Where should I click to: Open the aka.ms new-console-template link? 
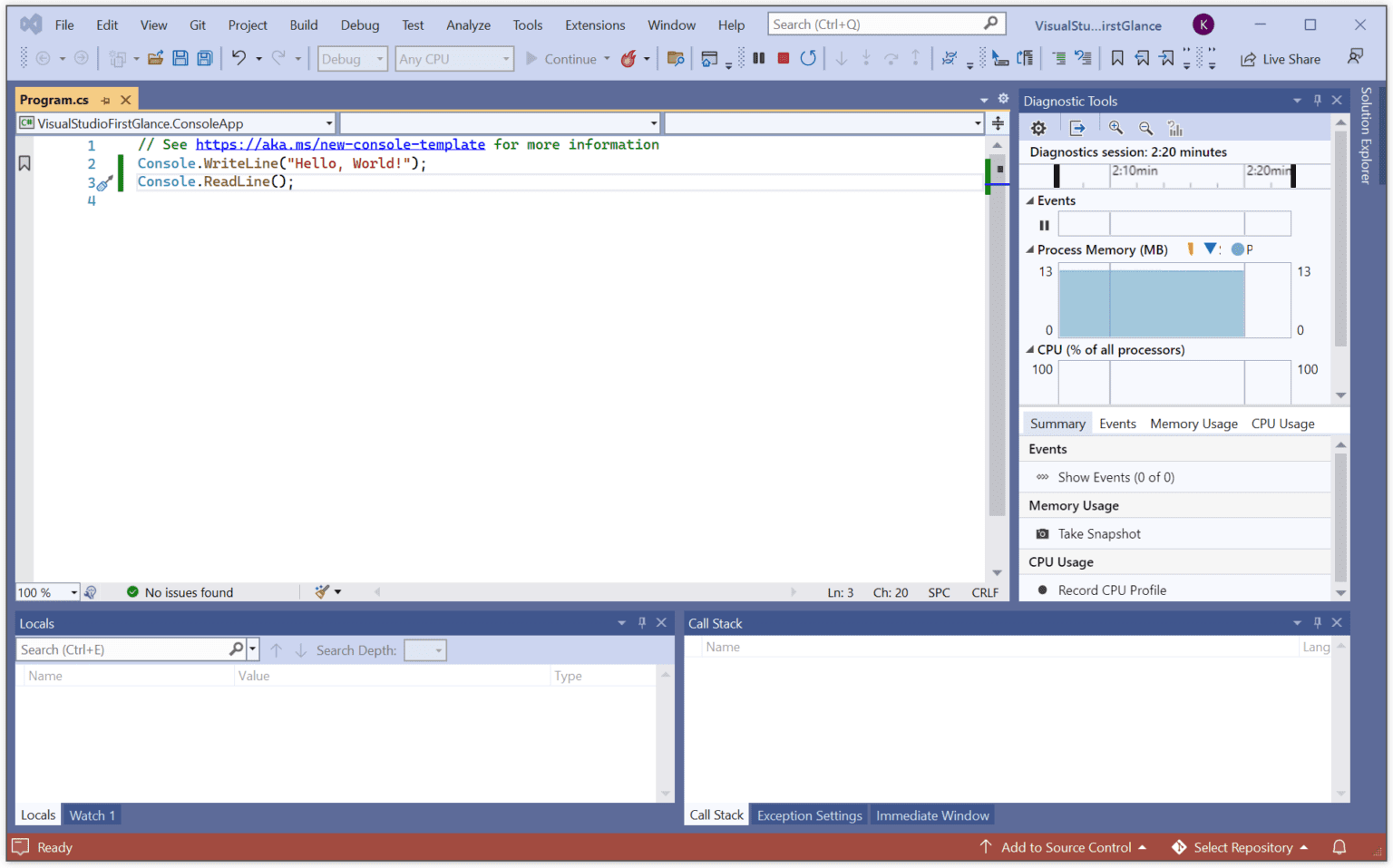[340, 143]
